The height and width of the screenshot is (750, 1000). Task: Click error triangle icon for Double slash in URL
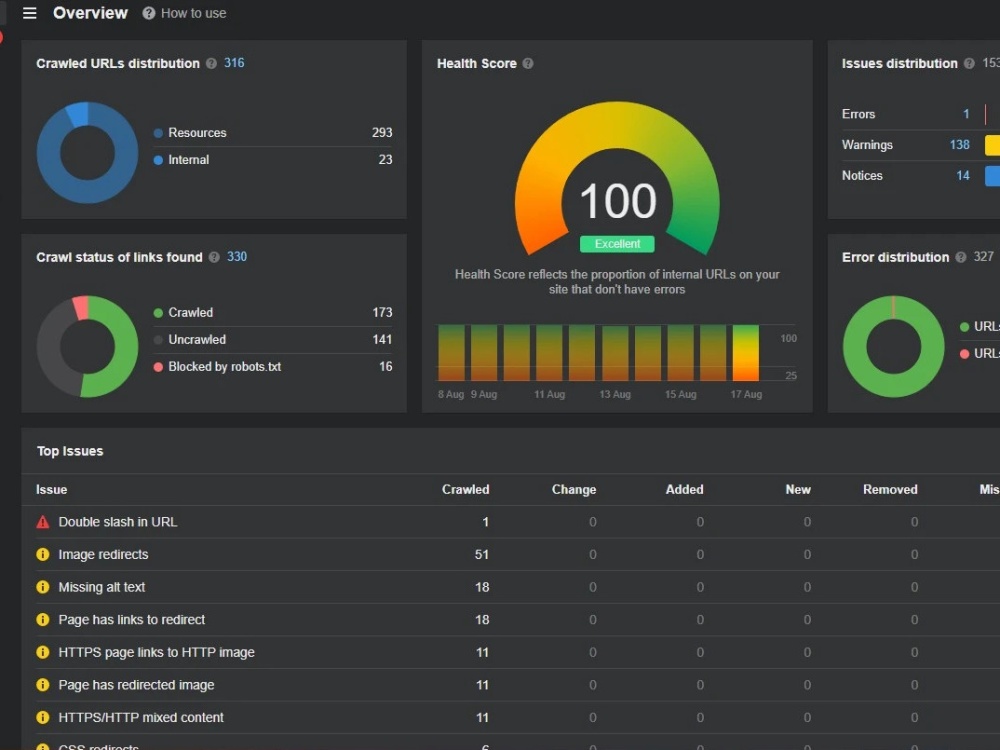click(43, 522)
